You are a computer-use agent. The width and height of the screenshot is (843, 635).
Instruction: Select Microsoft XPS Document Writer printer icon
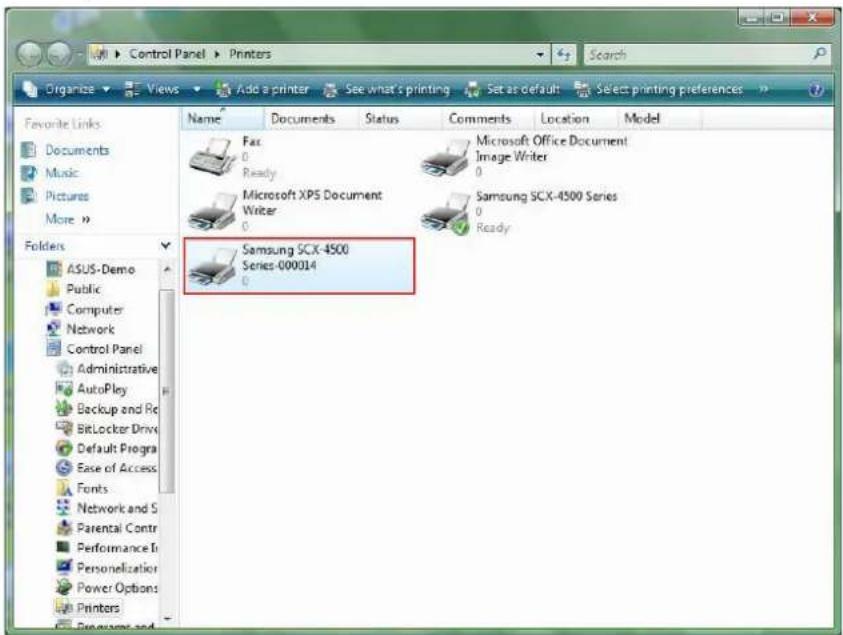tap(212, 211)
